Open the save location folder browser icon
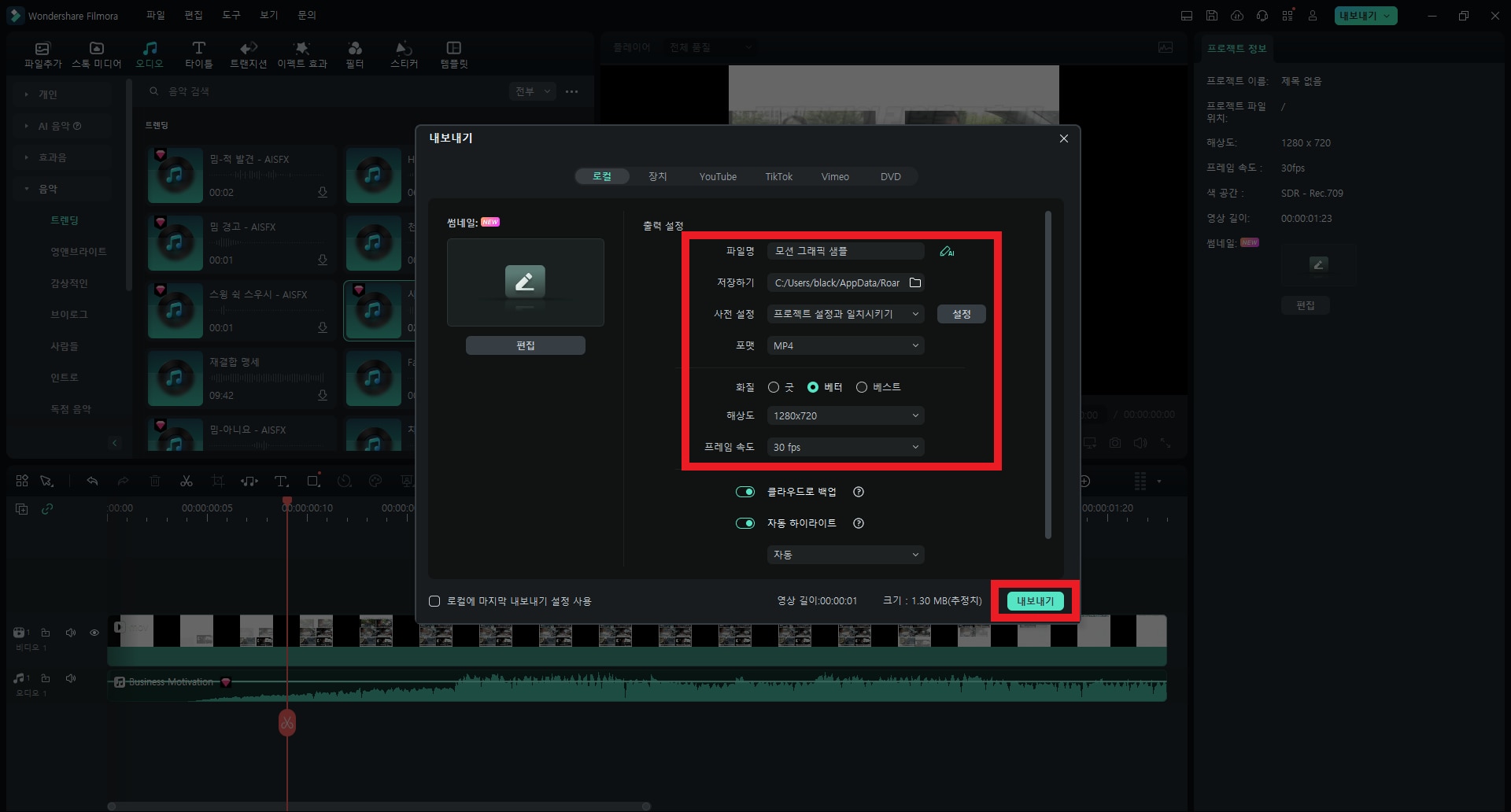This screenshot has height=812, width=1511. (x=915, y=282)
